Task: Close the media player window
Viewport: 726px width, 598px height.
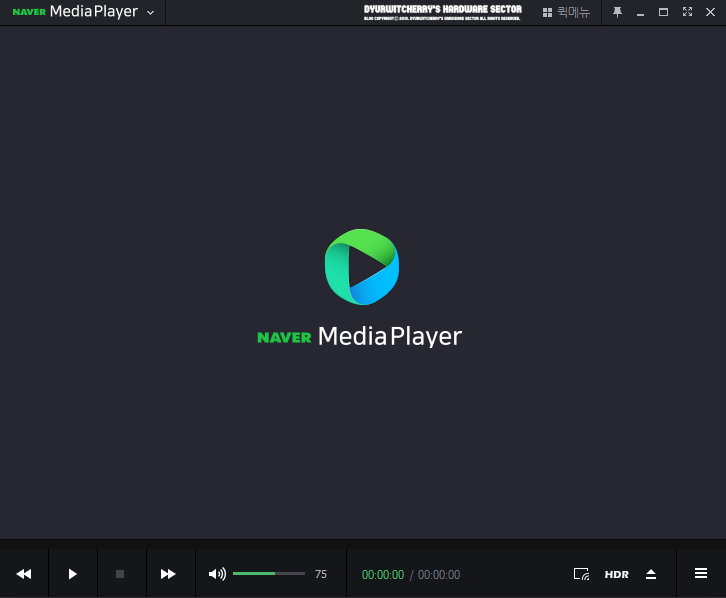Action: click(x=710, y=12)
